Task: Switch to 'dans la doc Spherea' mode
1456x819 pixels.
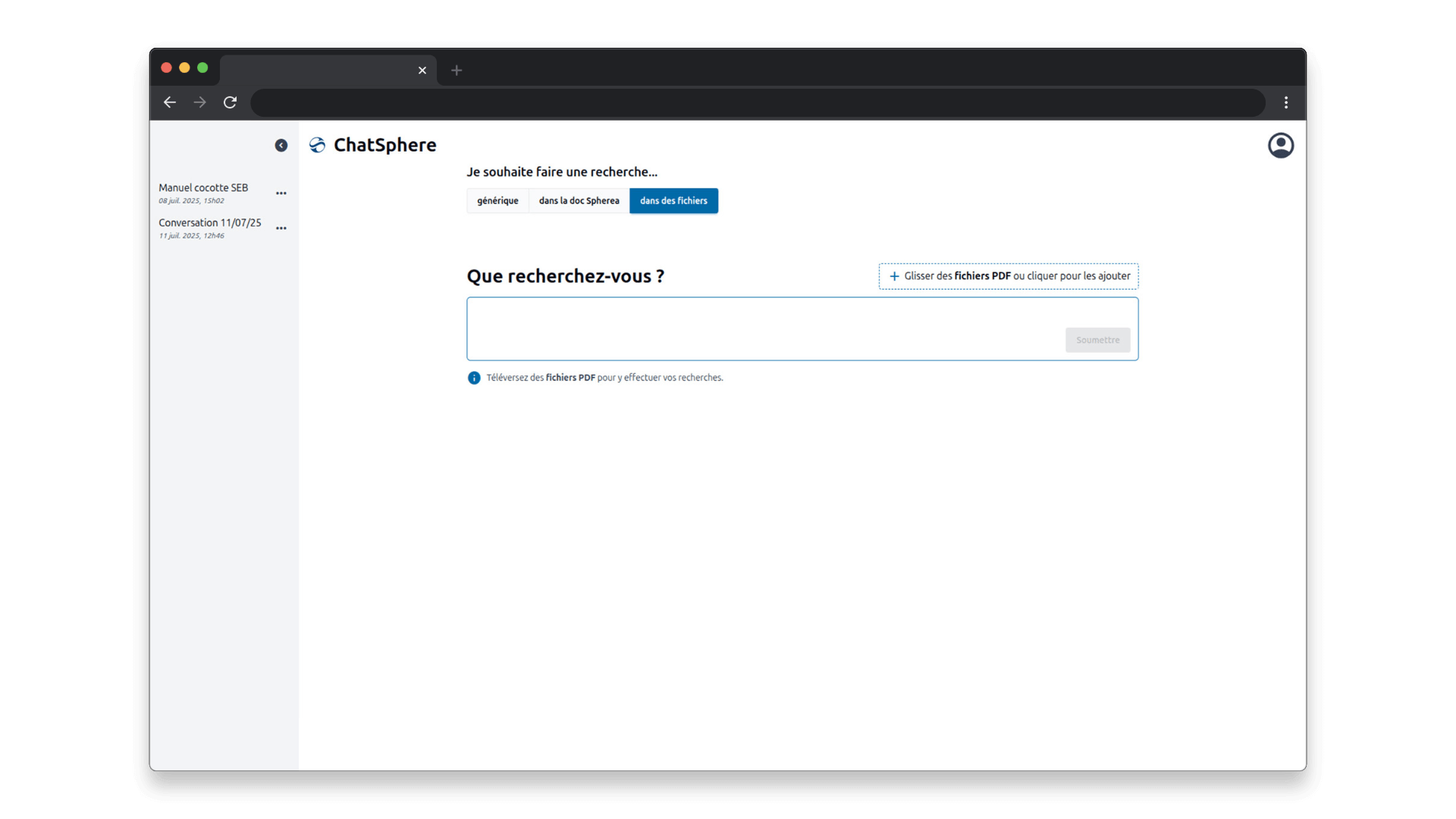Action: [x=579, y=201]
